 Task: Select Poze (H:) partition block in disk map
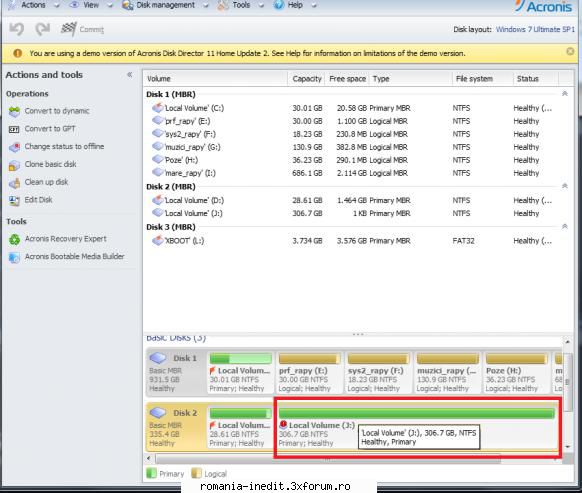click(516, 372)
